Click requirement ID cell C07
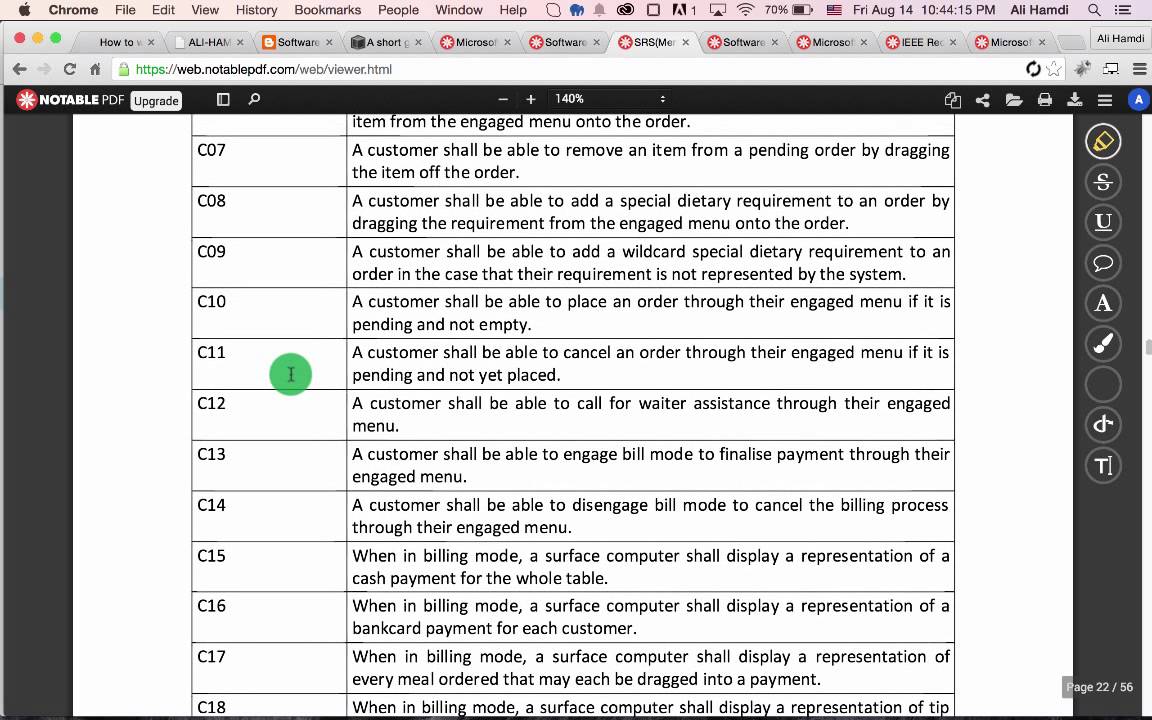The width and height of the screenshot is (1152, 720). click(269, 161)
